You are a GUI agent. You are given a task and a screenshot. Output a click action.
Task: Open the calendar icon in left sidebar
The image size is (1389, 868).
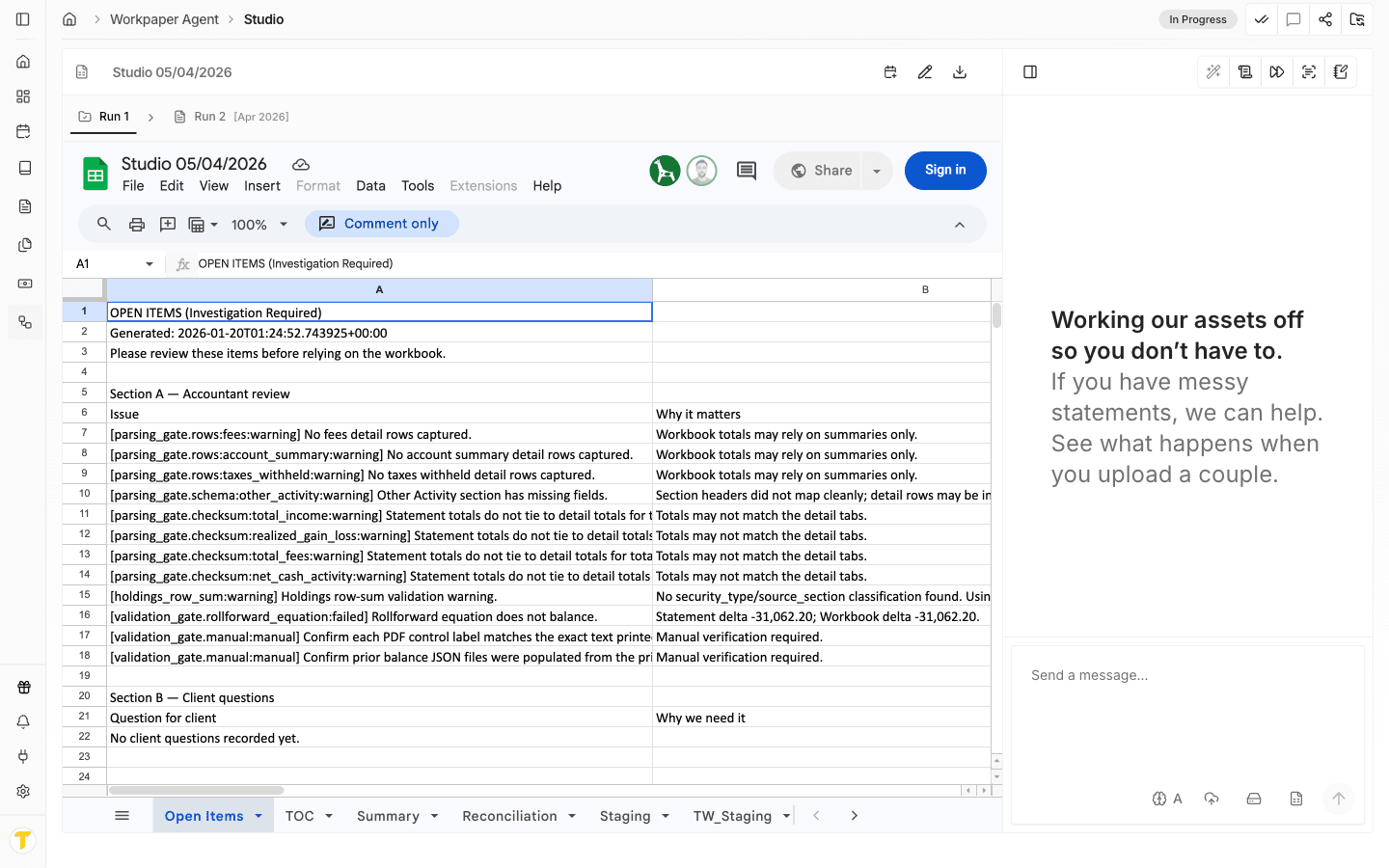click(23, 131)
